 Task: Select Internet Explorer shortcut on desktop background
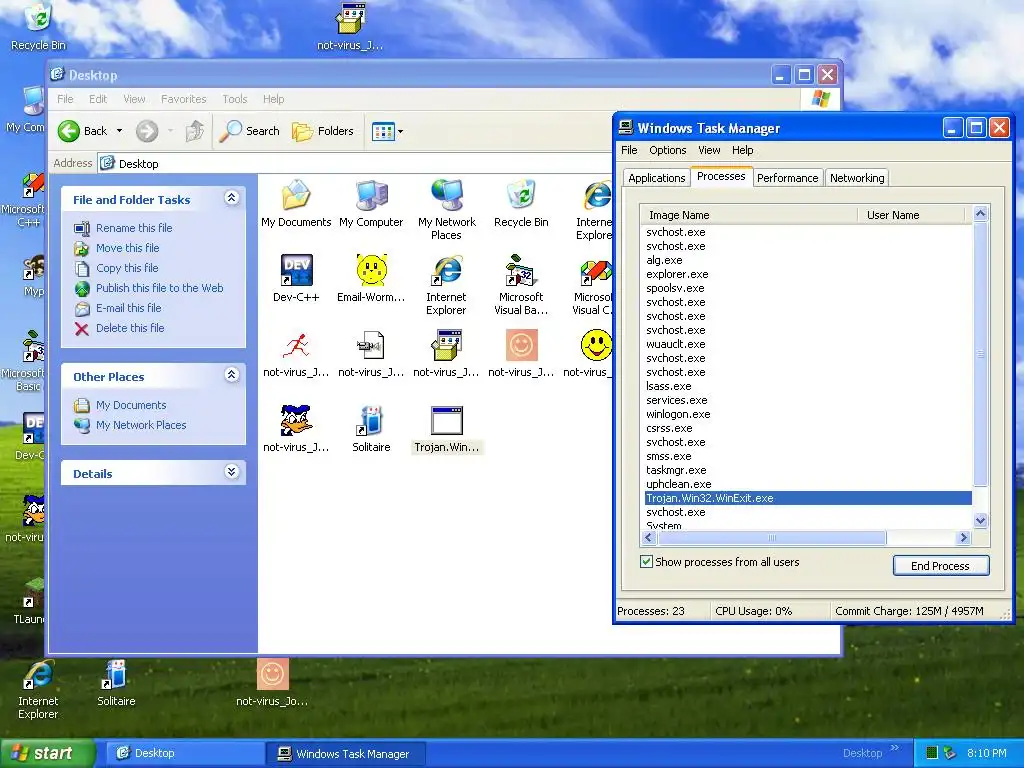(x=38, y=675)
